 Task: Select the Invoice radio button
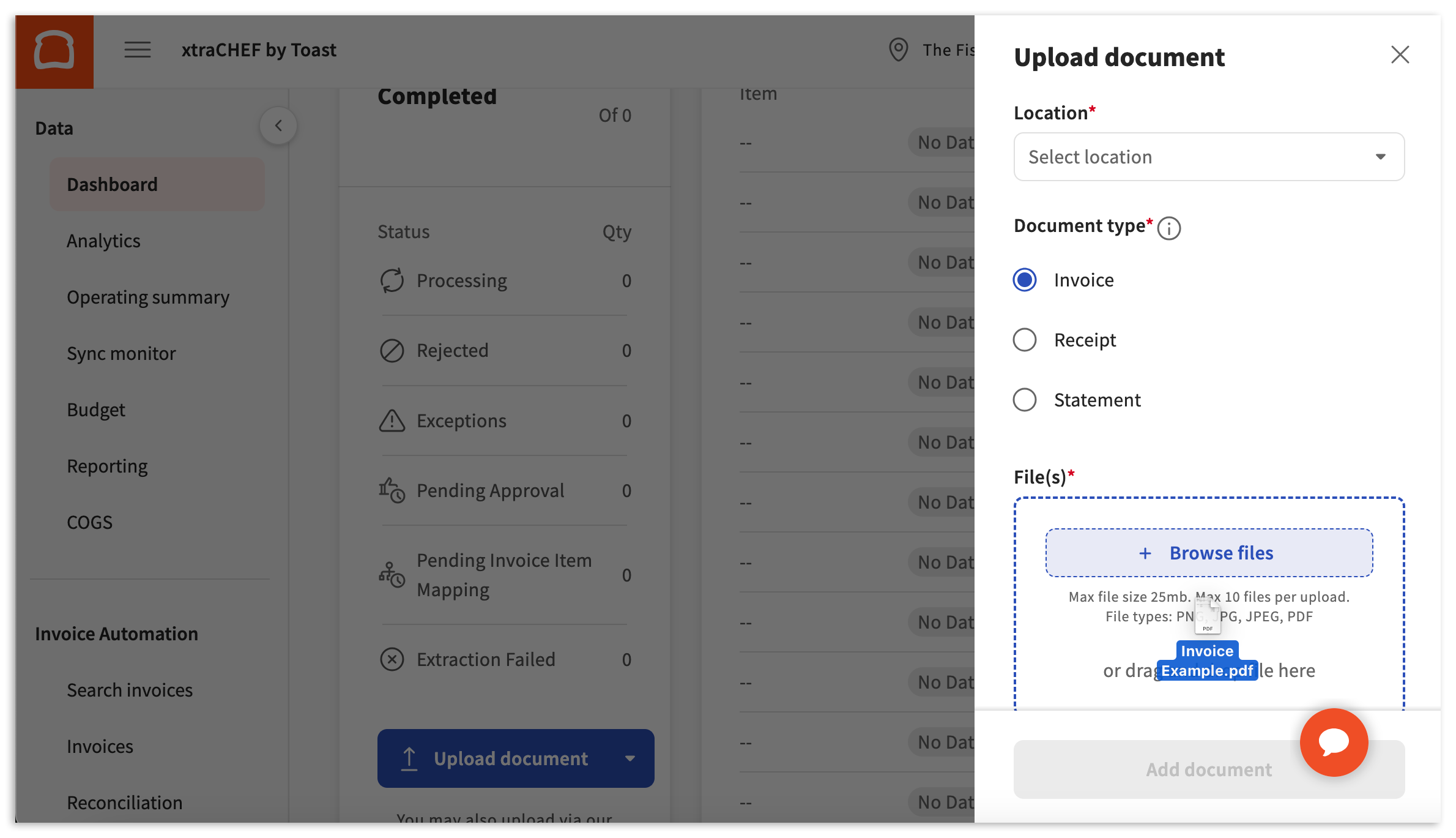coord(1024,280)
